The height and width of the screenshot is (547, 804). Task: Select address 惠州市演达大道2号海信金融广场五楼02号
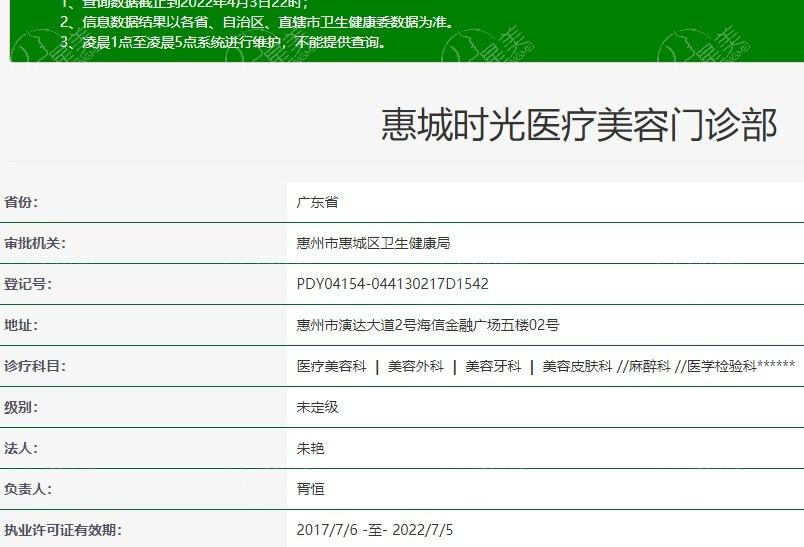coord(428,325)
